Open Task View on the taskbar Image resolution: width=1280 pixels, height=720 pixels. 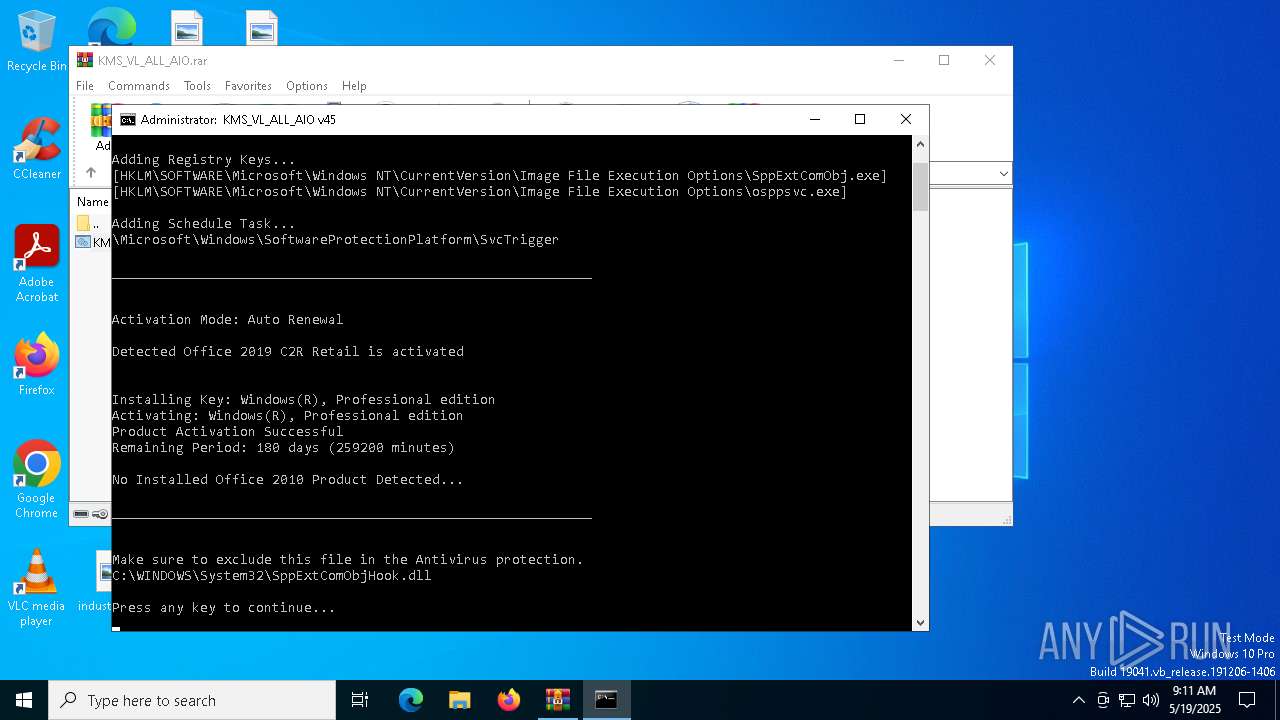pos(360,700)
